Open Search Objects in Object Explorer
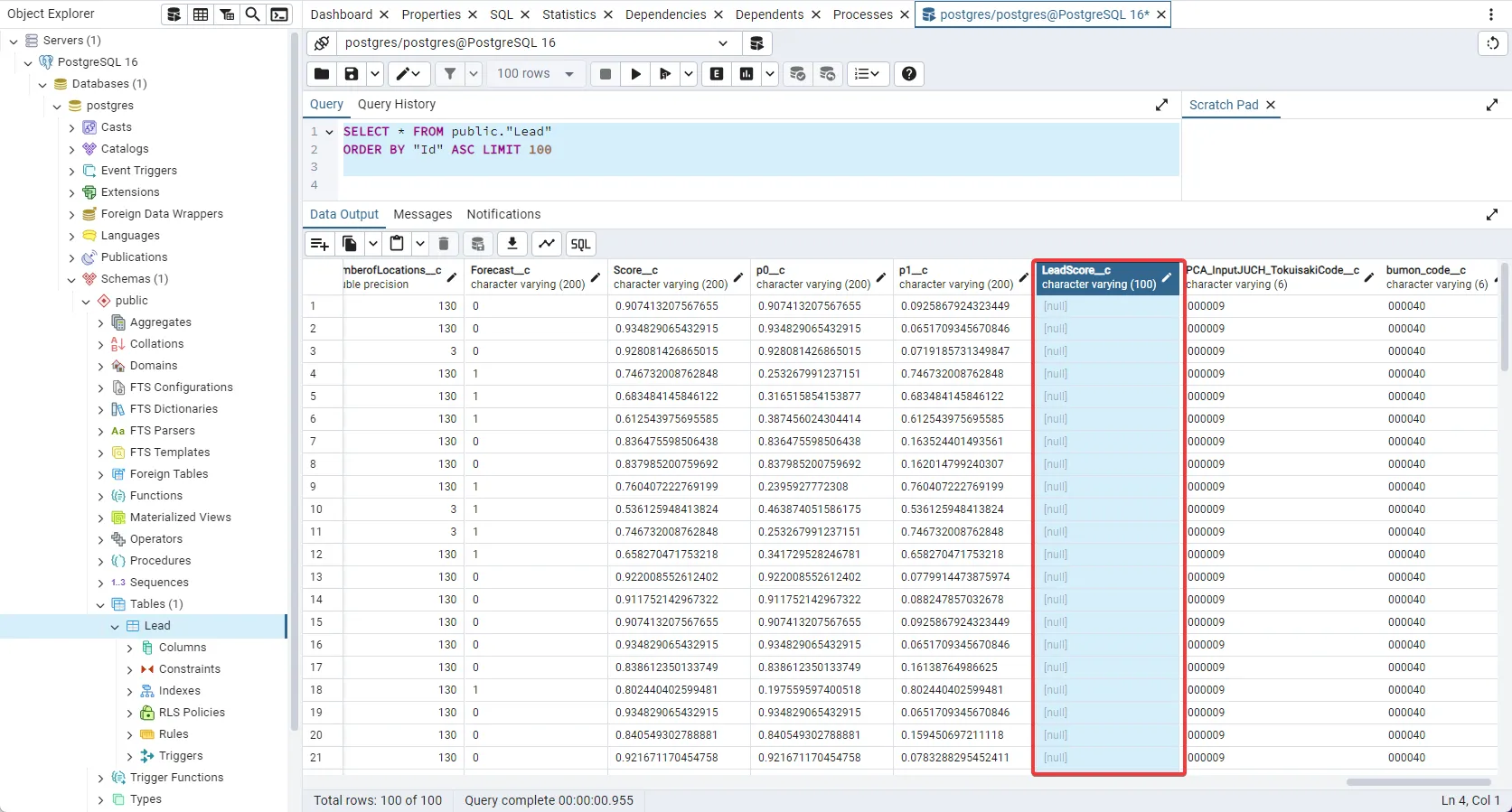1512x812 pixels. coord(253,14)
